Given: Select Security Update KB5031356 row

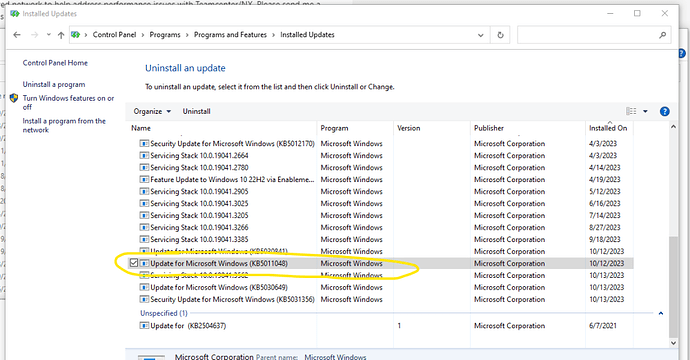Looking at the screenshot, I should [381, 299].
